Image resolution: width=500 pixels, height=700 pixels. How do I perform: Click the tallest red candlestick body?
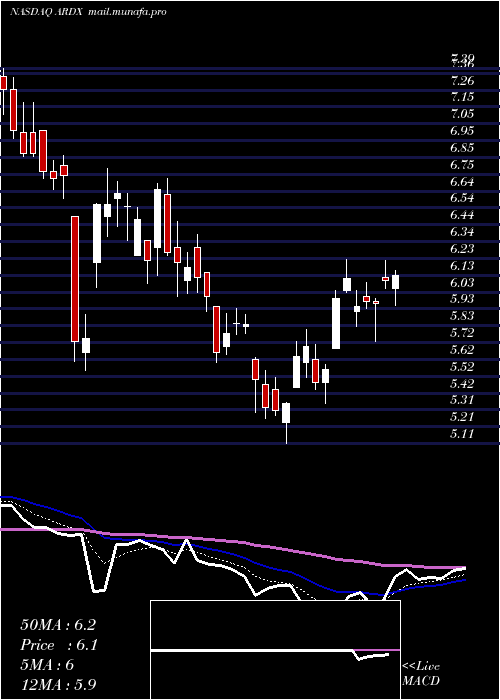(75, 279)
